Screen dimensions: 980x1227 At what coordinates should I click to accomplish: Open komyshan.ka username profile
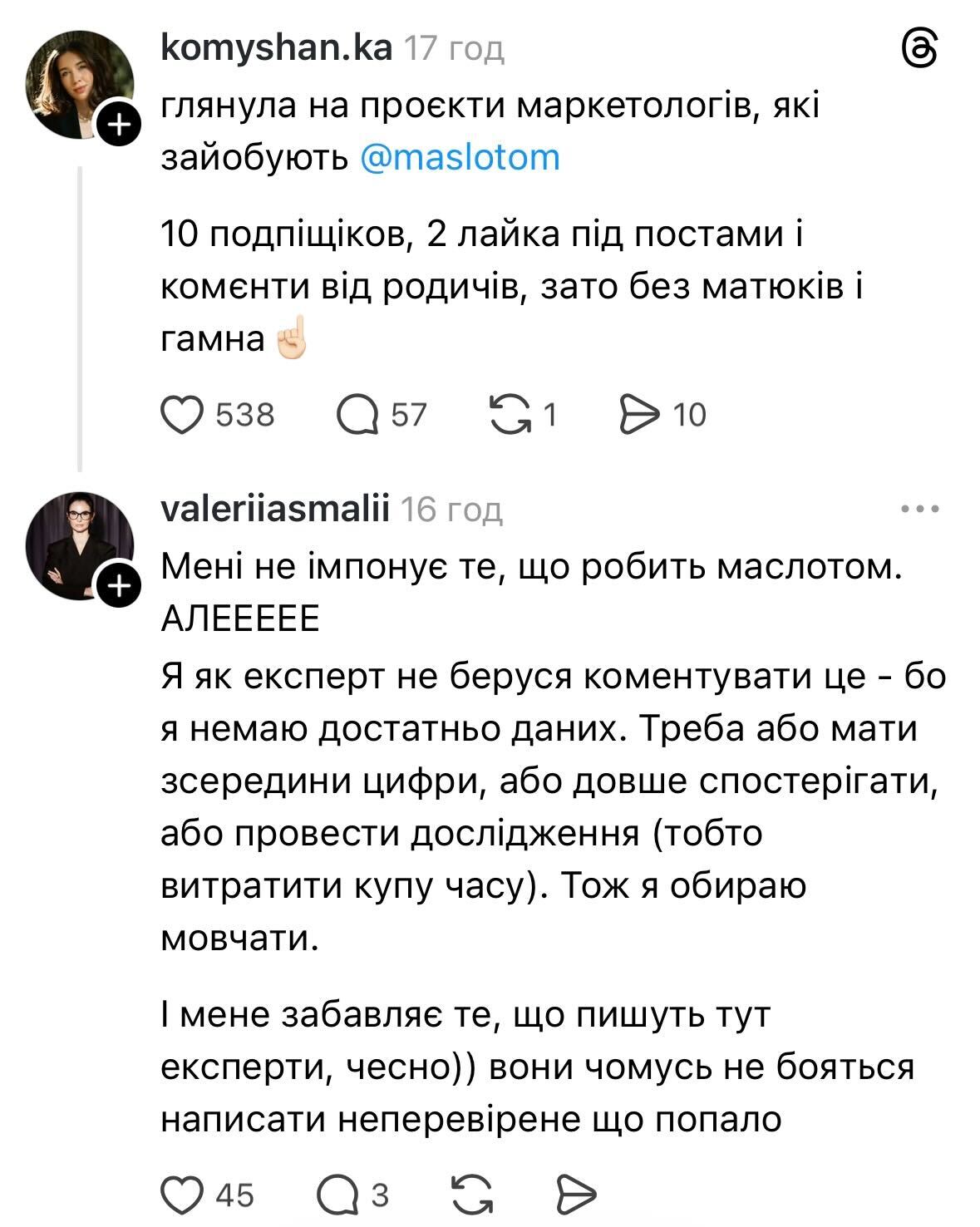[276, 48]
